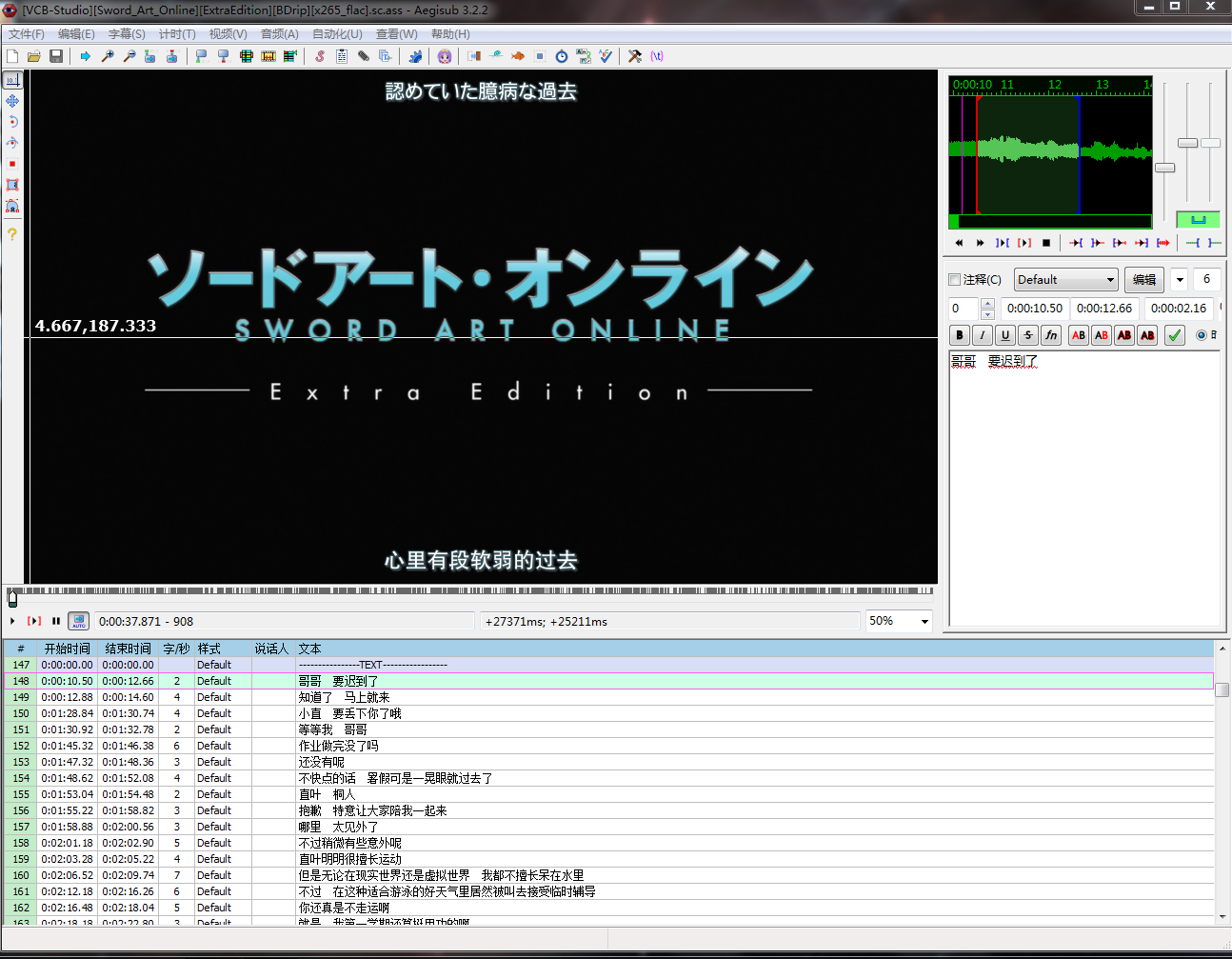Select the Scale red square tool
Image resolution: width=1232 pixels, height=959 pixels.
12,164
